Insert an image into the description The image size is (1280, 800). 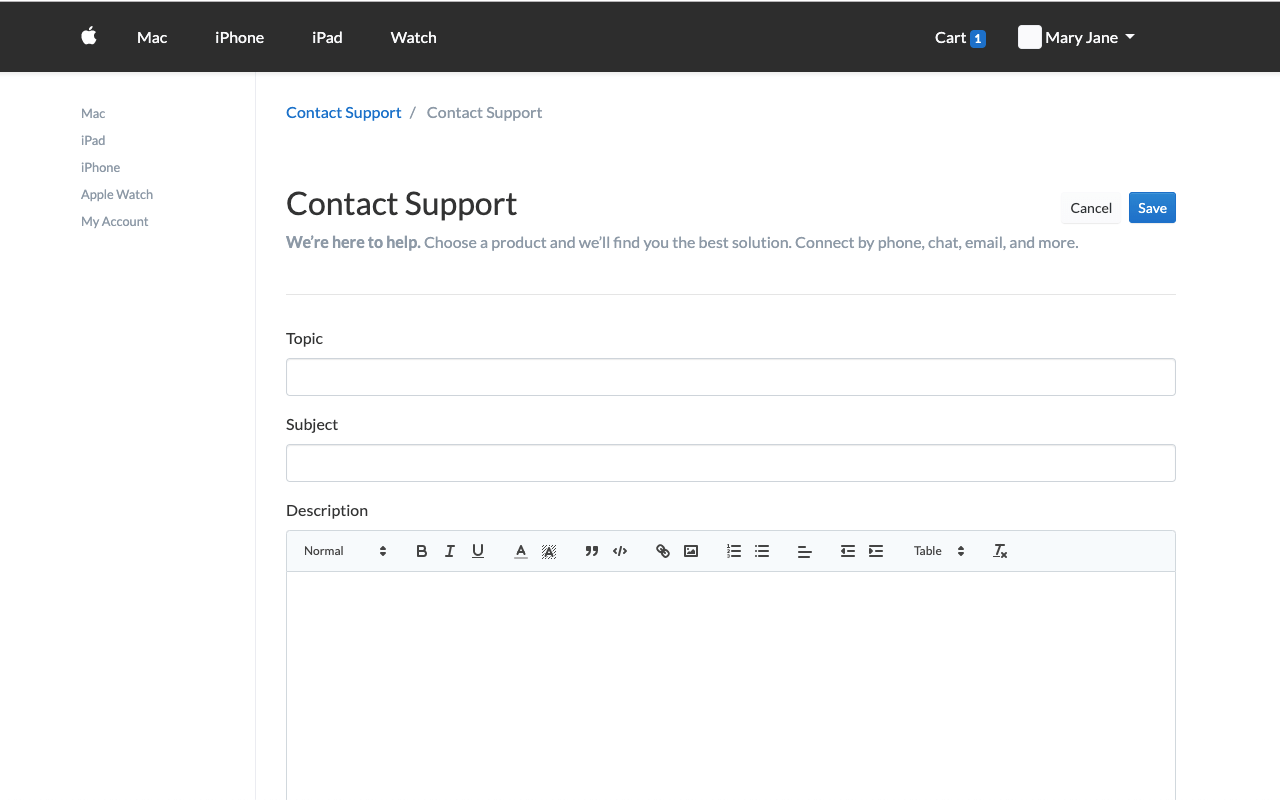pos(691,551)
